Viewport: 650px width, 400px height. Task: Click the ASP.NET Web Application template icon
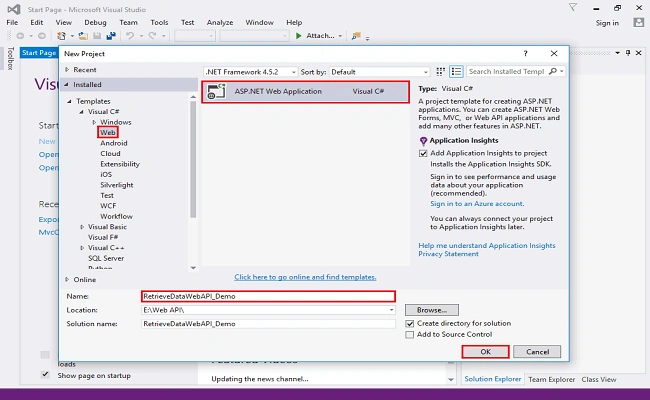[x=216, y=91]
